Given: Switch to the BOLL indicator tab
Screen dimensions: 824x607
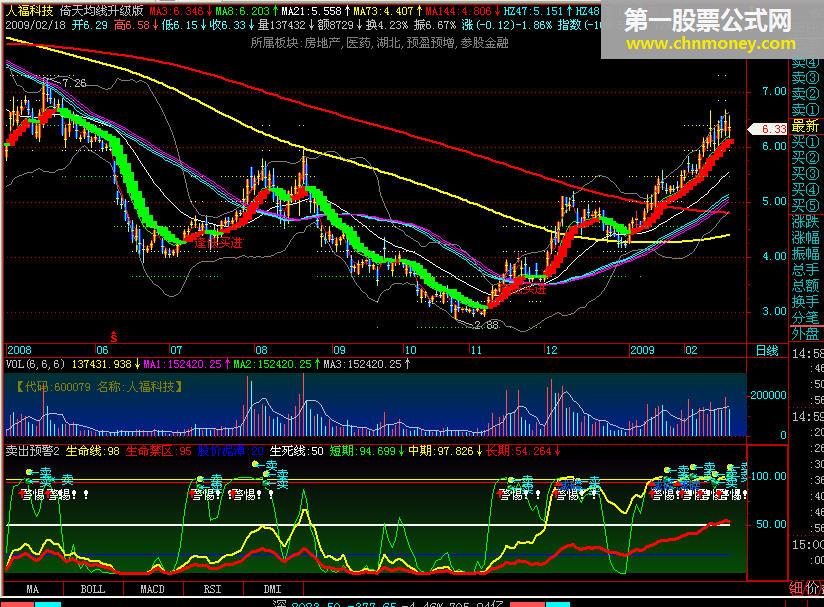Looking at the screenshot, I should pyautogui.click(x=92, y=589).
